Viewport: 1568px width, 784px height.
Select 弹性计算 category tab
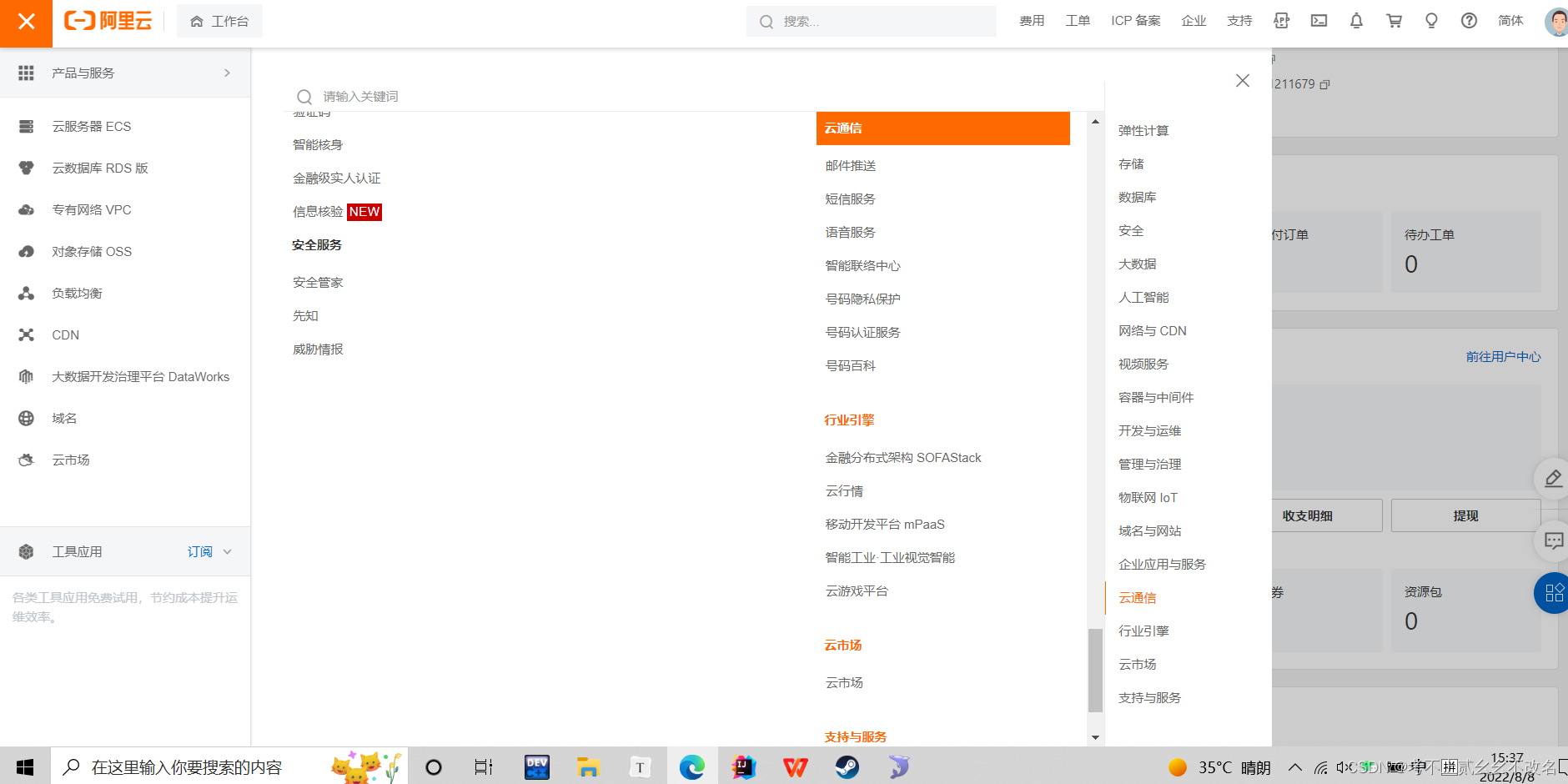[1143, 131]
